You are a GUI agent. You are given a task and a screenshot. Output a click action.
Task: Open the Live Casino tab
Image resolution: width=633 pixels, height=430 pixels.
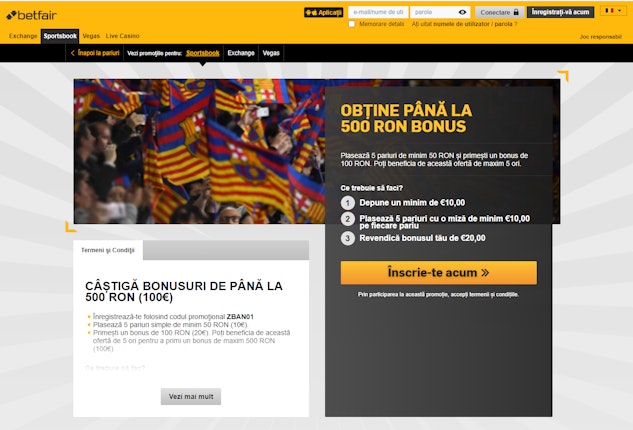click(x=122, y=36)
